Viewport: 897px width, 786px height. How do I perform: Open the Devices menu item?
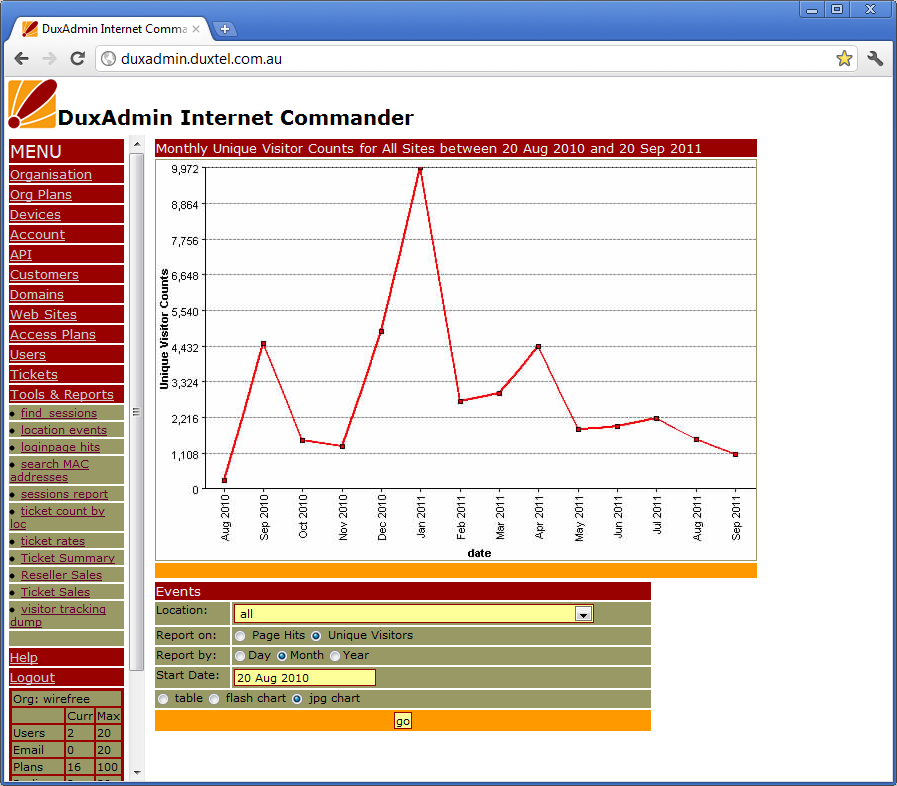point(35,215)
